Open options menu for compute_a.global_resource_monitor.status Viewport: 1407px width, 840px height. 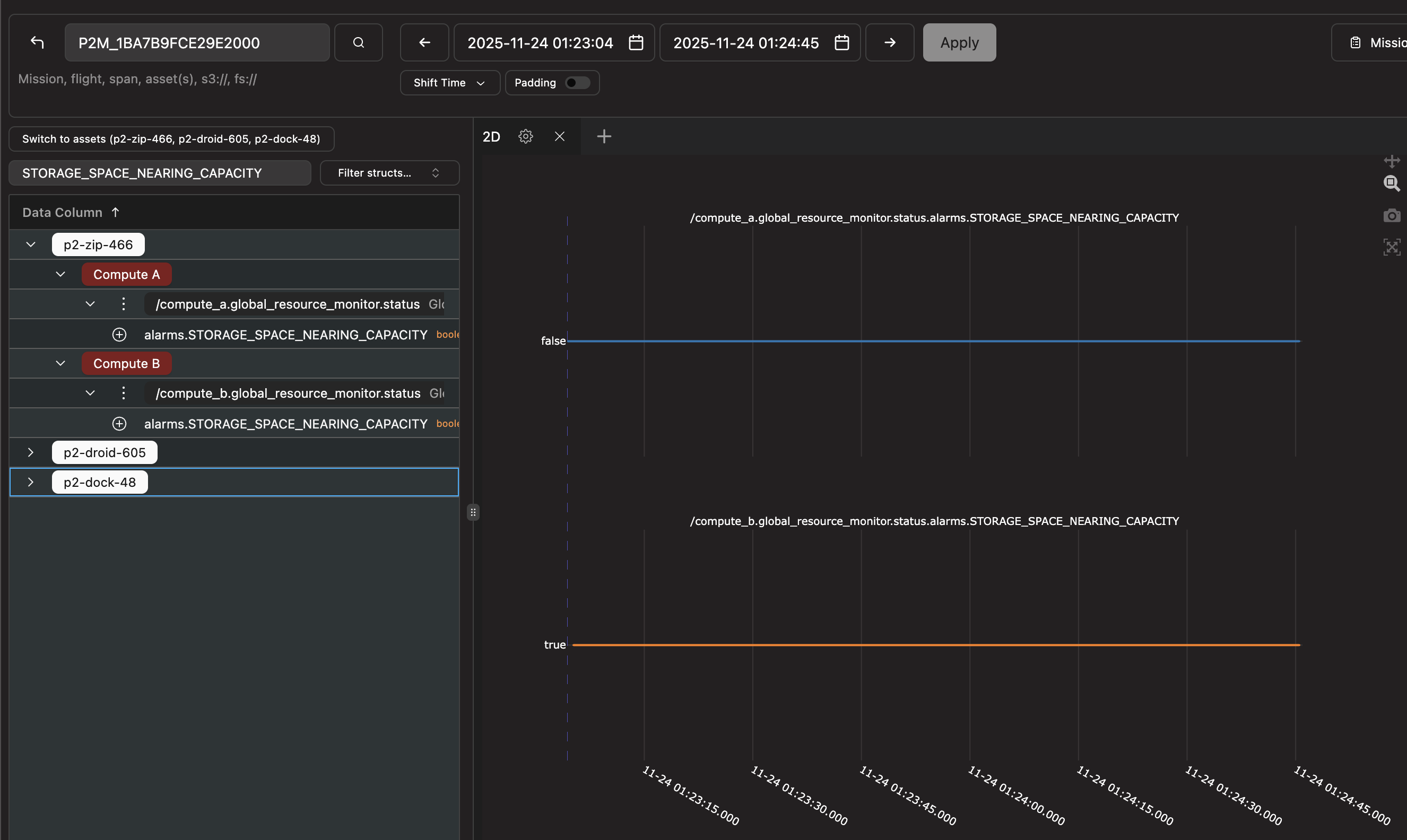pos(124,304)
